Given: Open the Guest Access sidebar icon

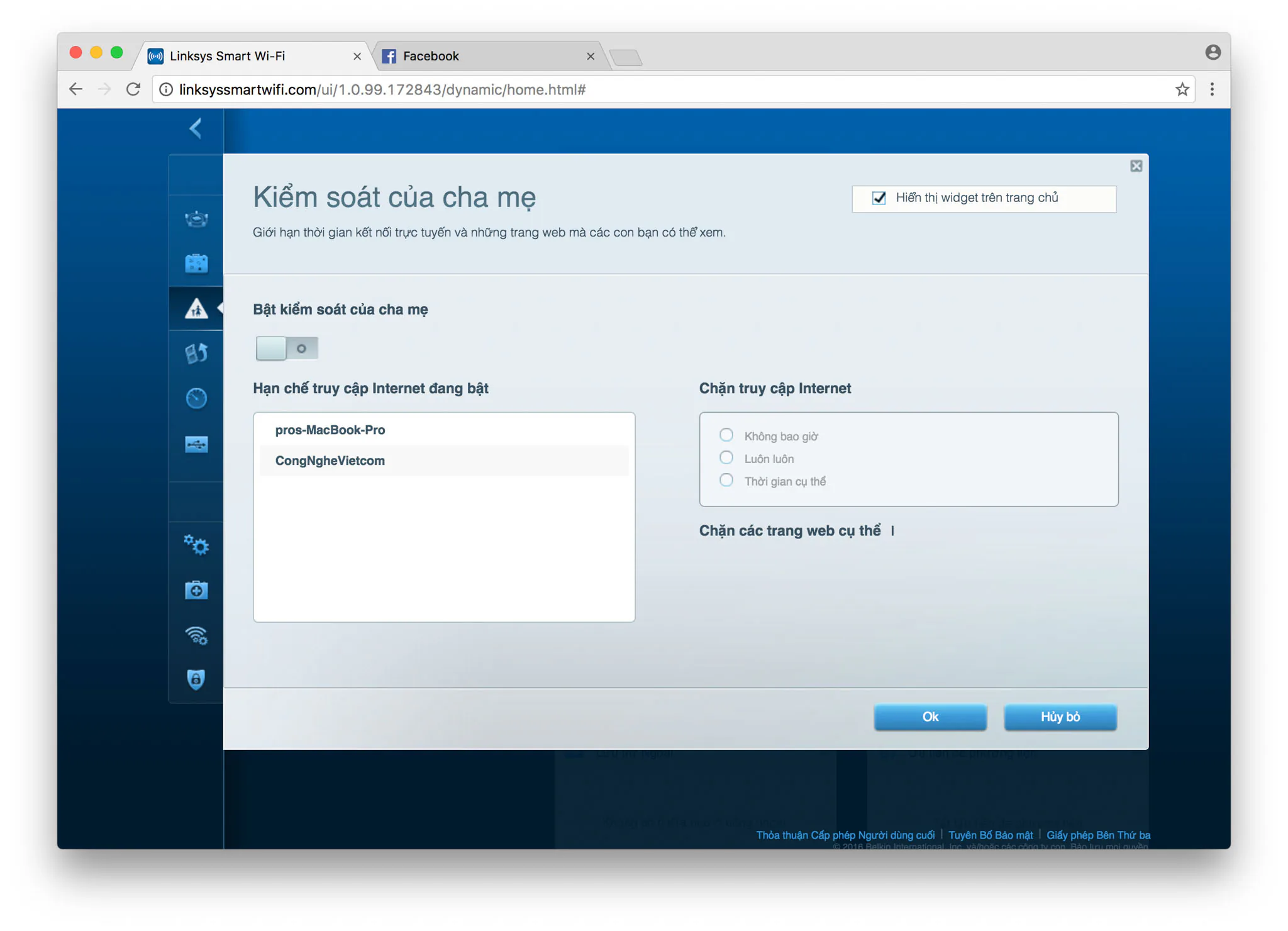Looking at the screenshot, I should [x=196, y=263].
